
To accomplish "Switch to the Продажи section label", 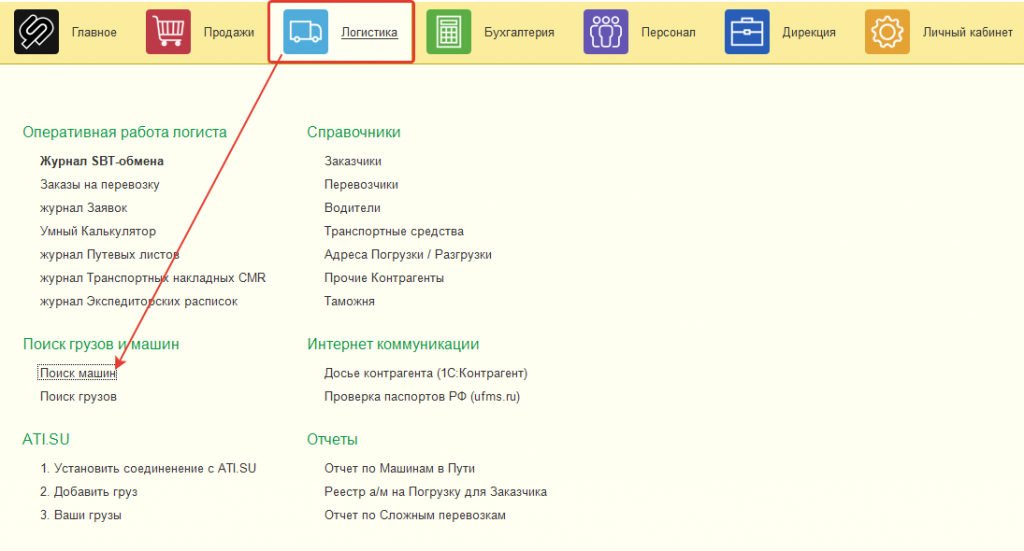I will 229,32.
